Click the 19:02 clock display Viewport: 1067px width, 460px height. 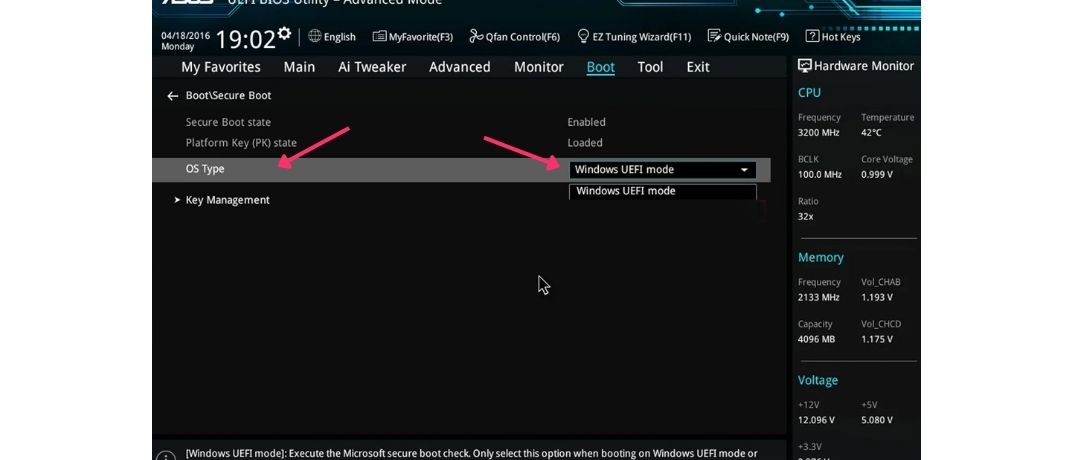click(245, 39)
